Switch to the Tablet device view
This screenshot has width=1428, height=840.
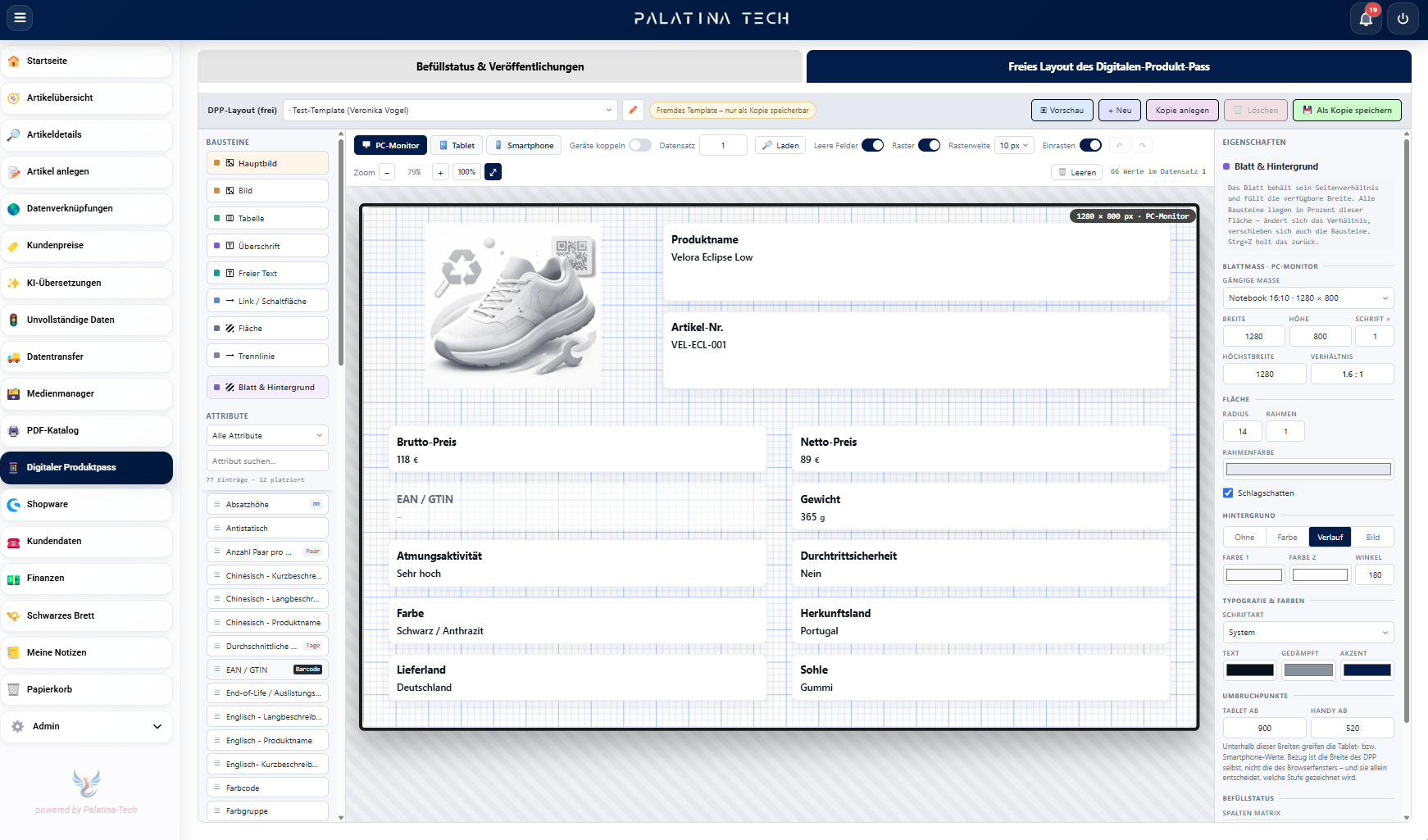coord(457,145)
